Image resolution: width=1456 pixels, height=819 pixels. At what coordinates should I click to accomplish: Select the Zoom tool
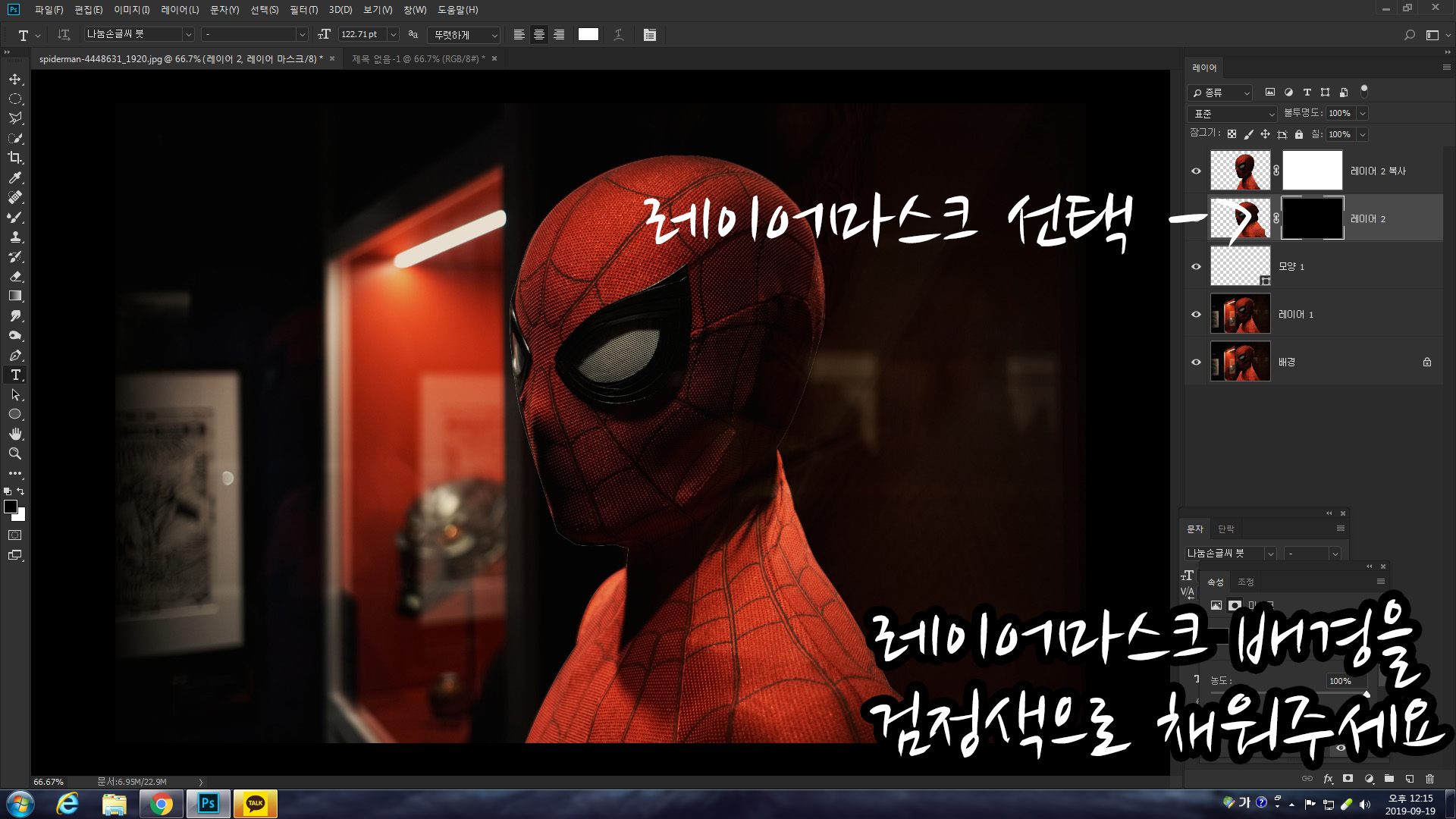15,453
